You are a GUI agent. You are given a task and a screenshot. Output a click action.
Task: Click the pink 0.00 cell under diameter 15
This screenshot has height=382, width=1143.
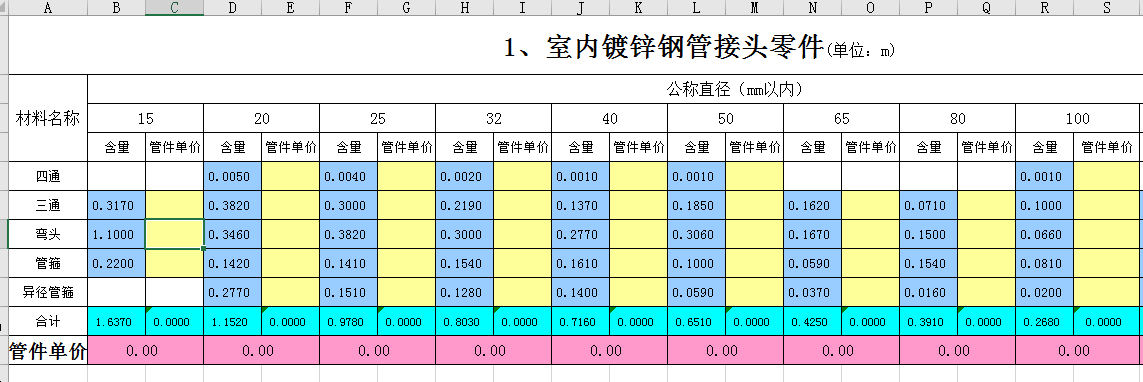click(146, 351)
